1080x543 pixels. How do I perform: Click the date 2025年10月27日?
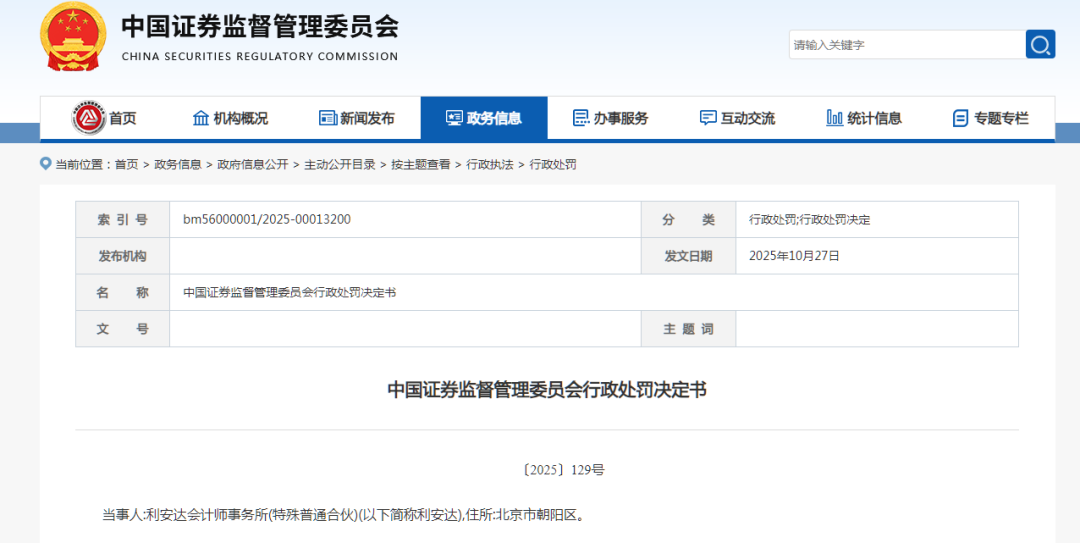point(794,256)
